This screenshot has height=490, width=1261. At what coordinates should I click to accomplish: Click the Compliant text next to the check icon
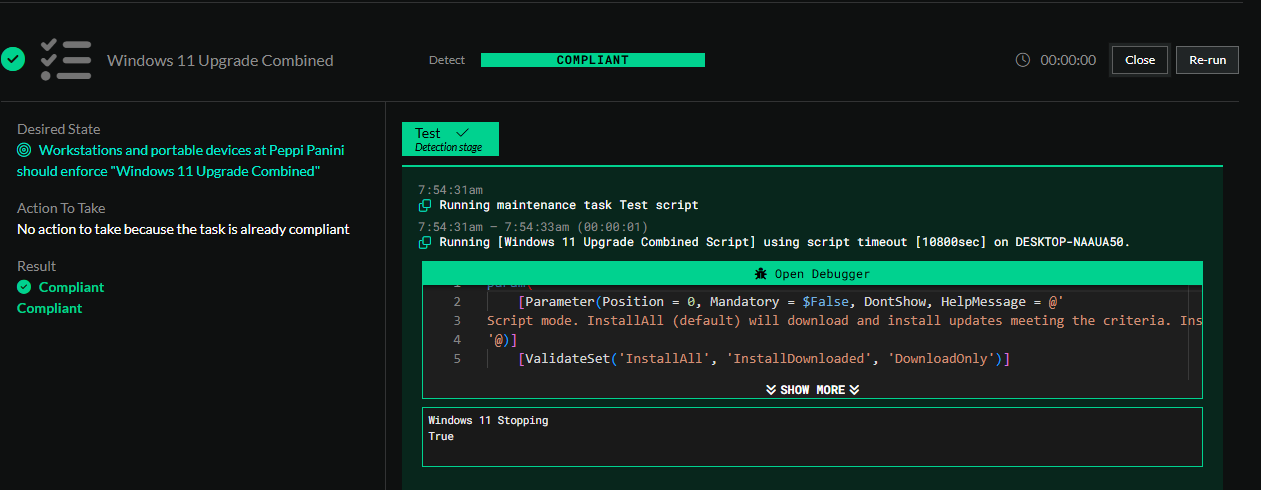(x=71, y=287)
